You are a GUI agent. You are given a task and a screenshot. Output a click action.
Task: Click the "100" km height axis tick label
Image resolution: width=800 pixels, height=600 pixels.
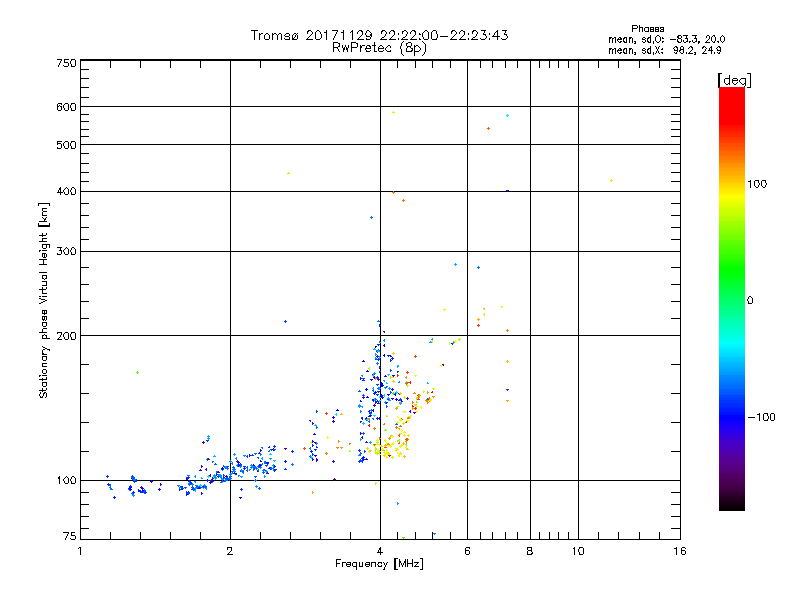coord(66,480)
